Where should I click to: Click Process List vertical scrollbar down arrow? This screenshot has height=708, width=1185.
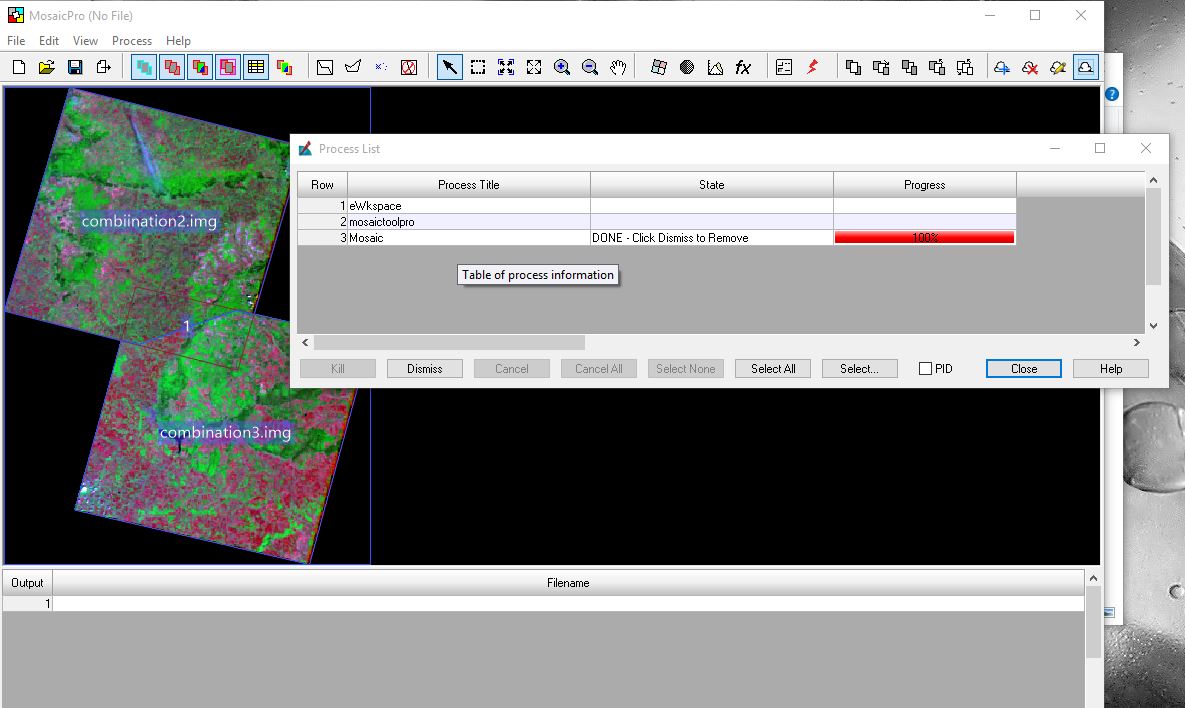(x=1153, y=325)
